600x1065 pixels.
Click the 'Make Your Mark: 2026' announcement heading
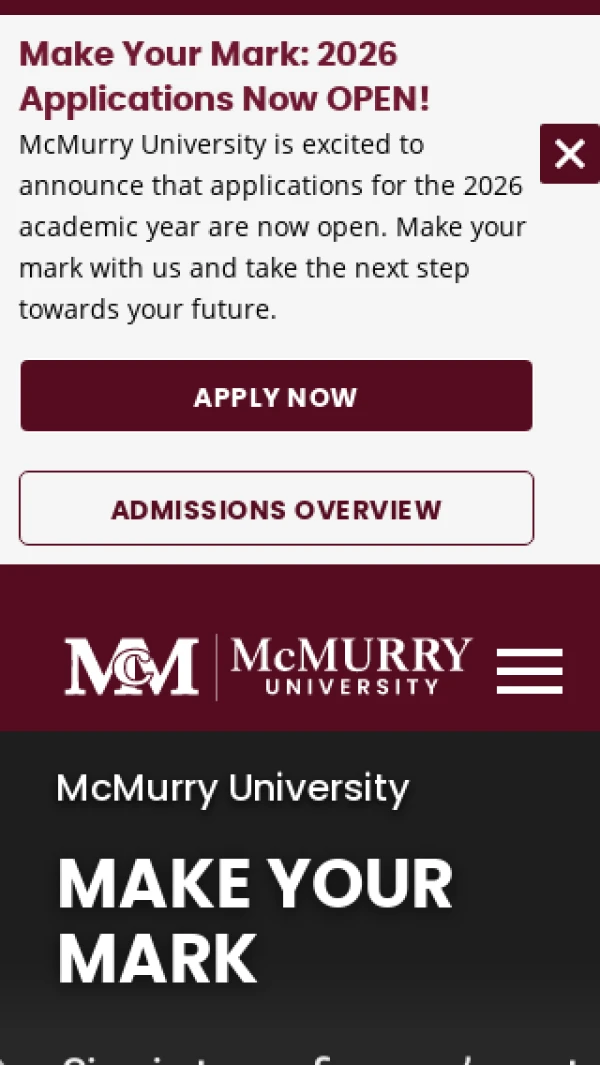point(208,54)
